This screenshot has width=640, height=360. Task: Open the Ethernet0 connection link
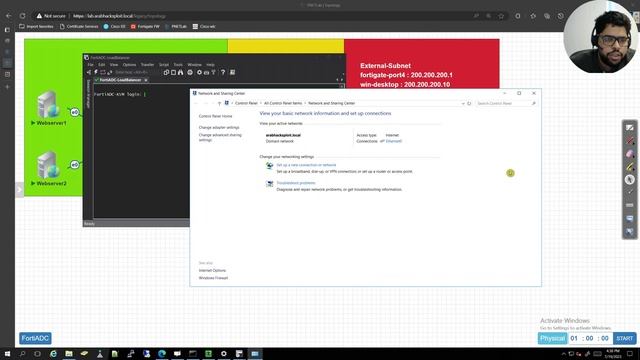tap(393, 141)
